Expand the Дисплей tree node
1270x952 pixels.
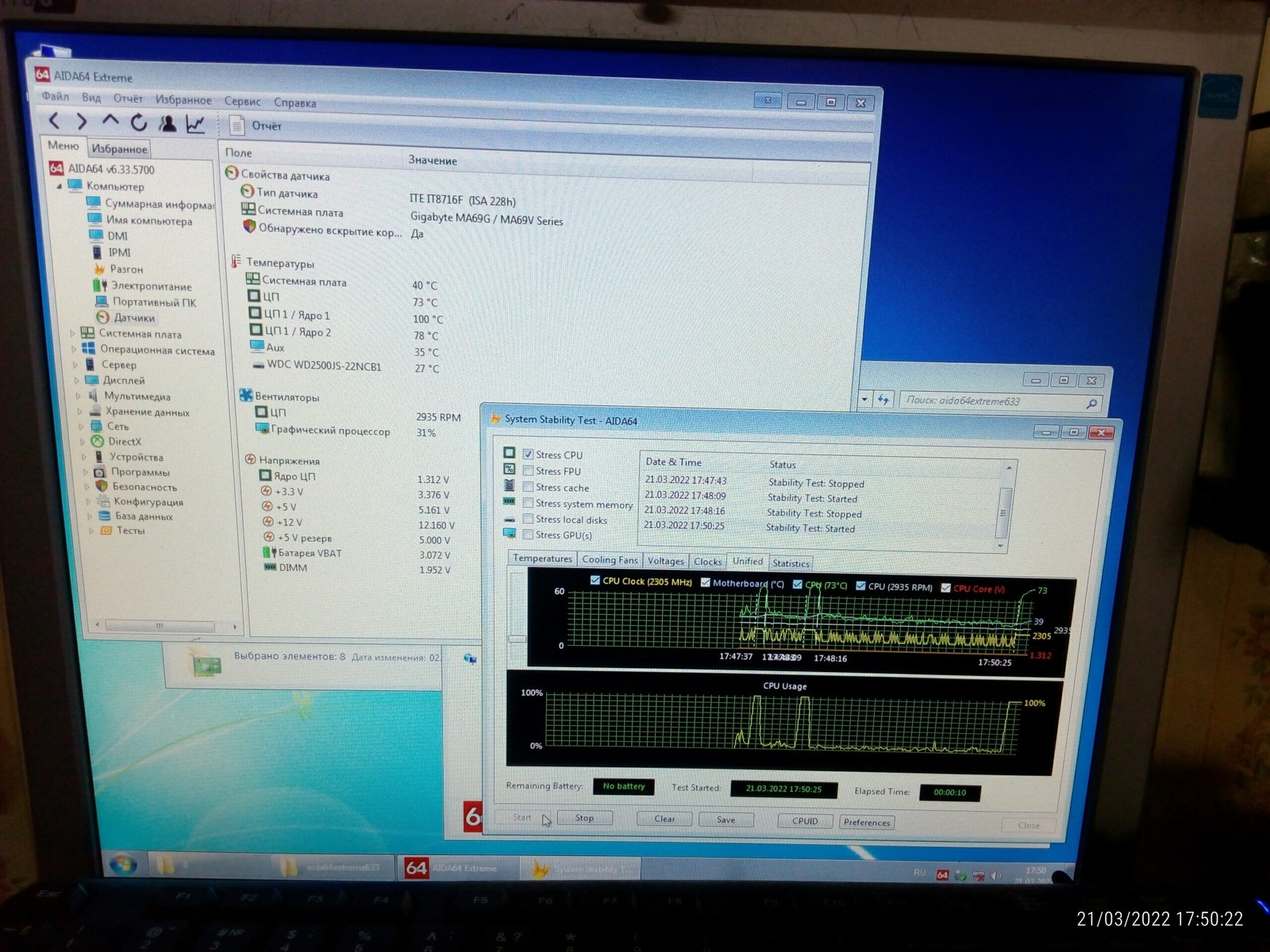click(x=77, y=380)
